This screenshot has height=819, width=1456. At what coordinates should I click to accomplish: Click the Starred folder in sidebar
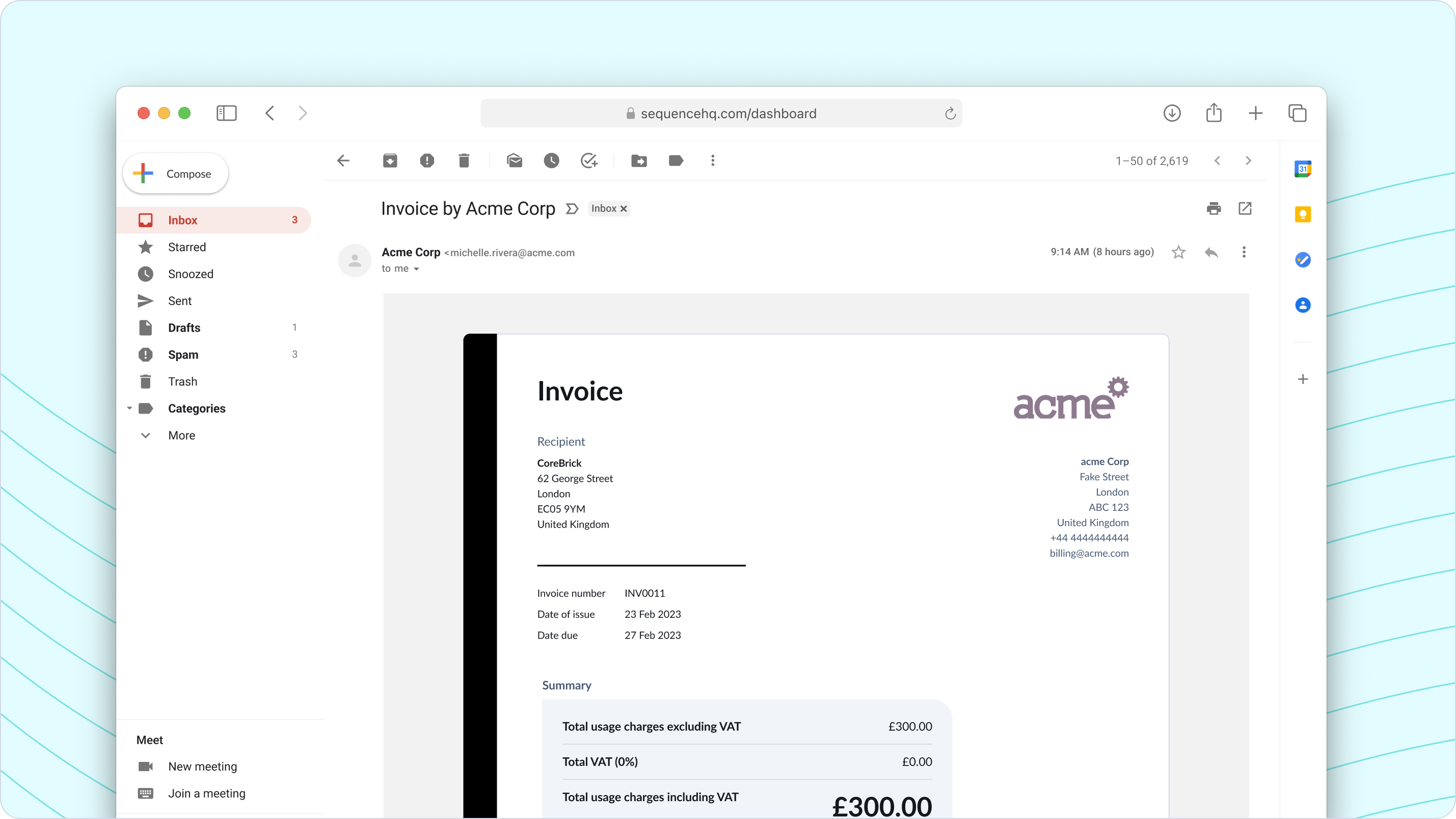click(187, 247)
